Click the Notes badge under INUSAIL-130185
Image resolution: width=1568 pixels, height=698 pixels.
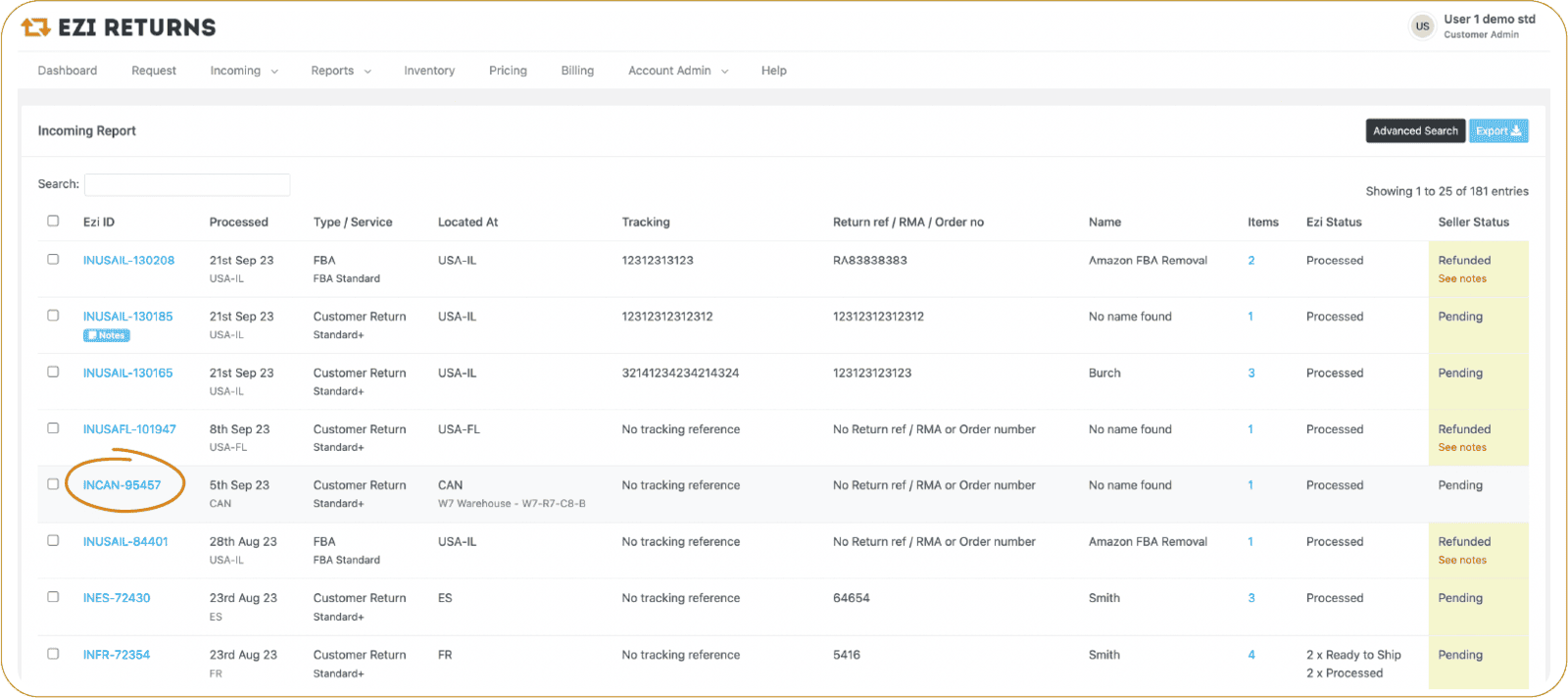tap(107, 335)
